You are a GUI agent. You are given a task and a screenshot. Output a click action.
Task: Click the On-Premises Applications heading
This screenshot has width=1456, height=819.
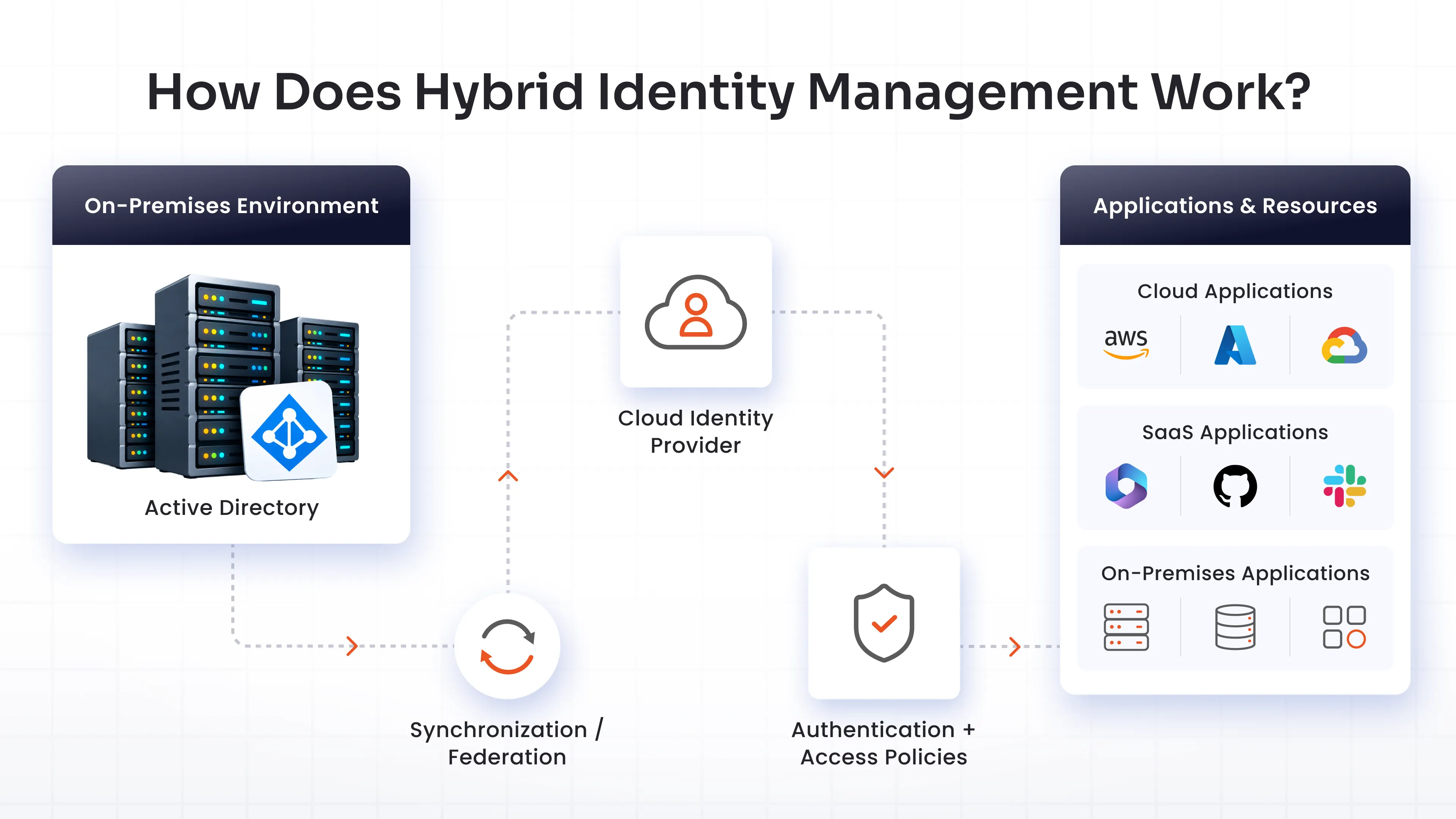(x=1235, y=574)
